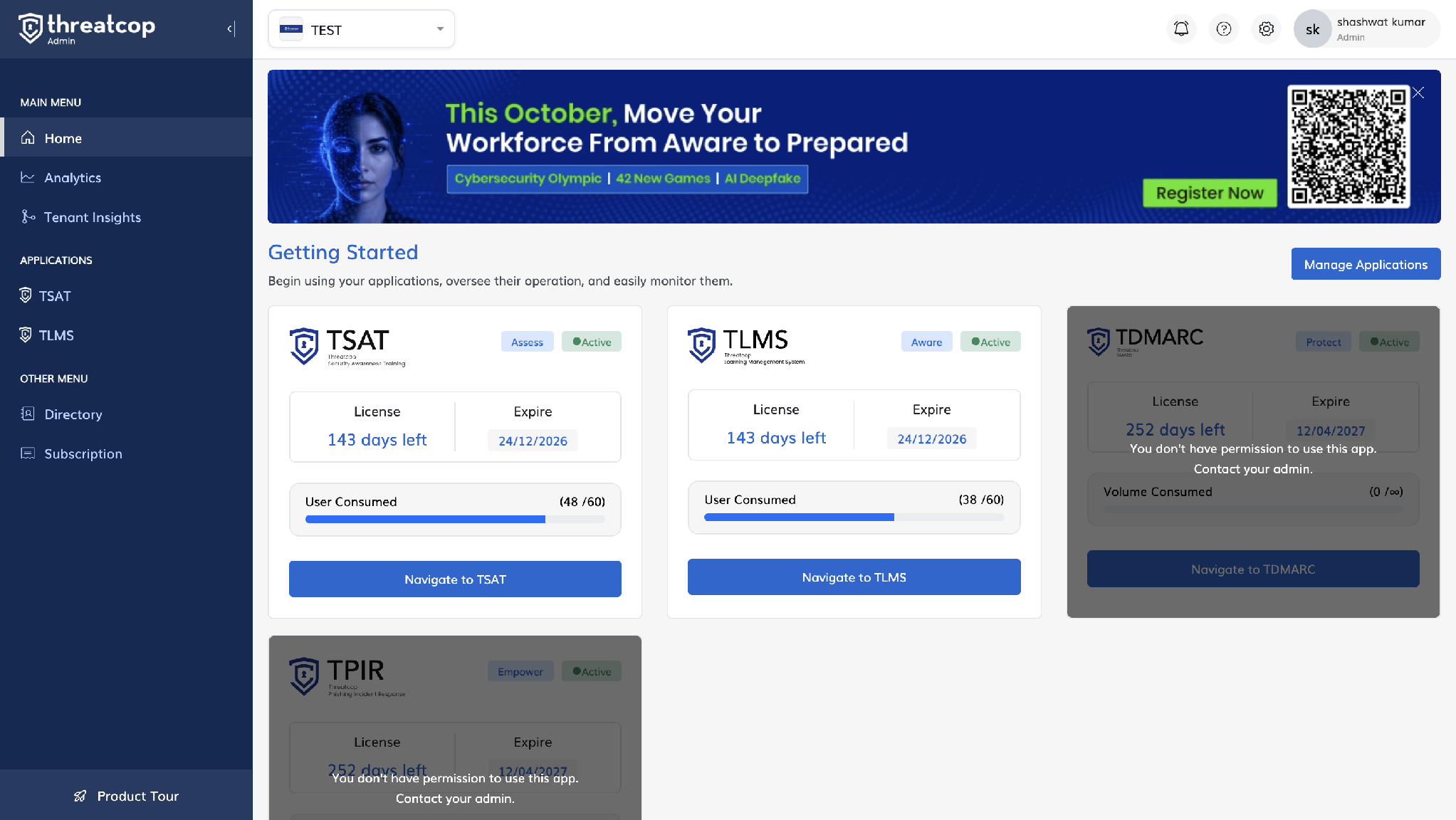Open Directory in the other menu

[126, 414]
